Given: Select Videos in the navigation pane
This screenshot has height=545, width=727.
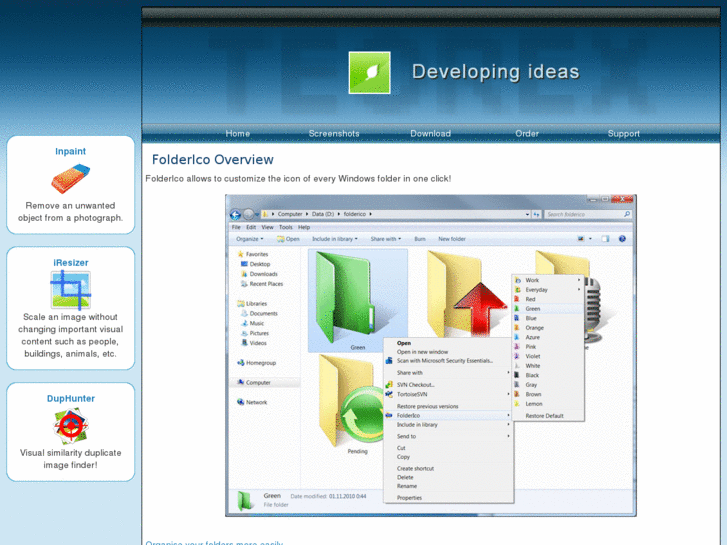Looking at the screenshot, I should tap(254, 343).
